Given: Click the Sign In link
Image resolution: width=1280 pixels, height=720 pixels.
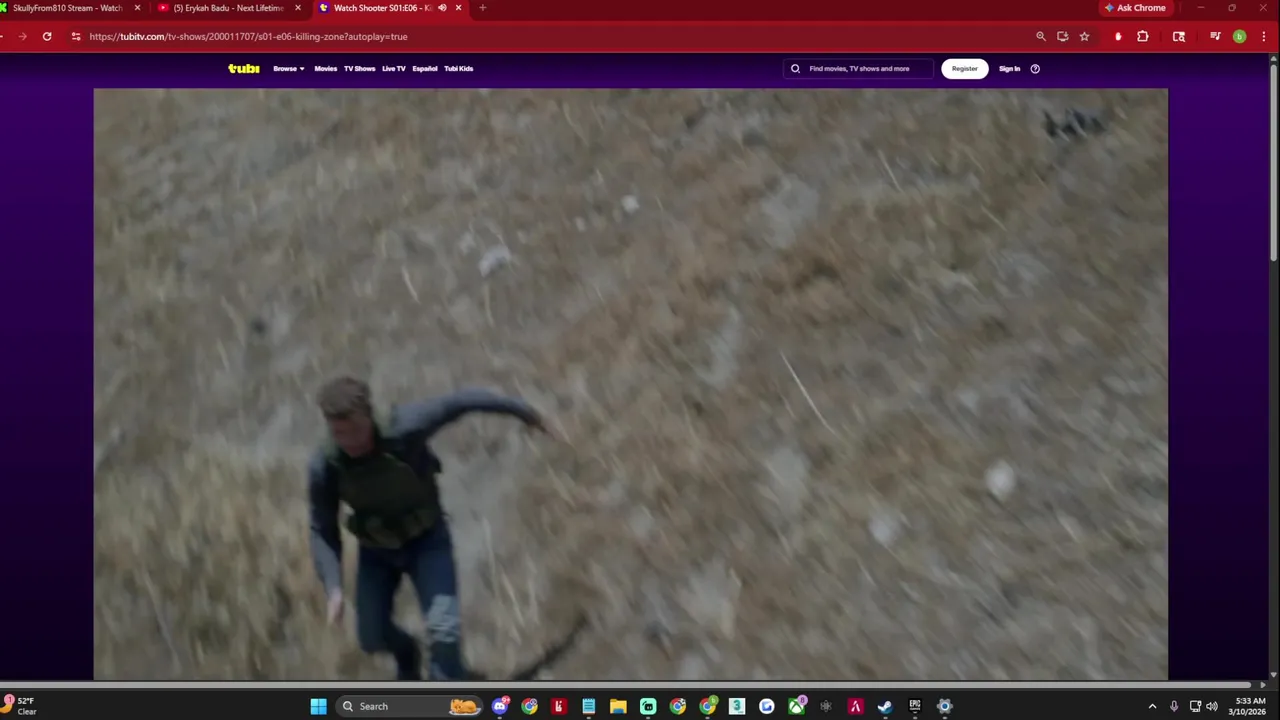Looking at the screenshot, I should point(1009,68).
